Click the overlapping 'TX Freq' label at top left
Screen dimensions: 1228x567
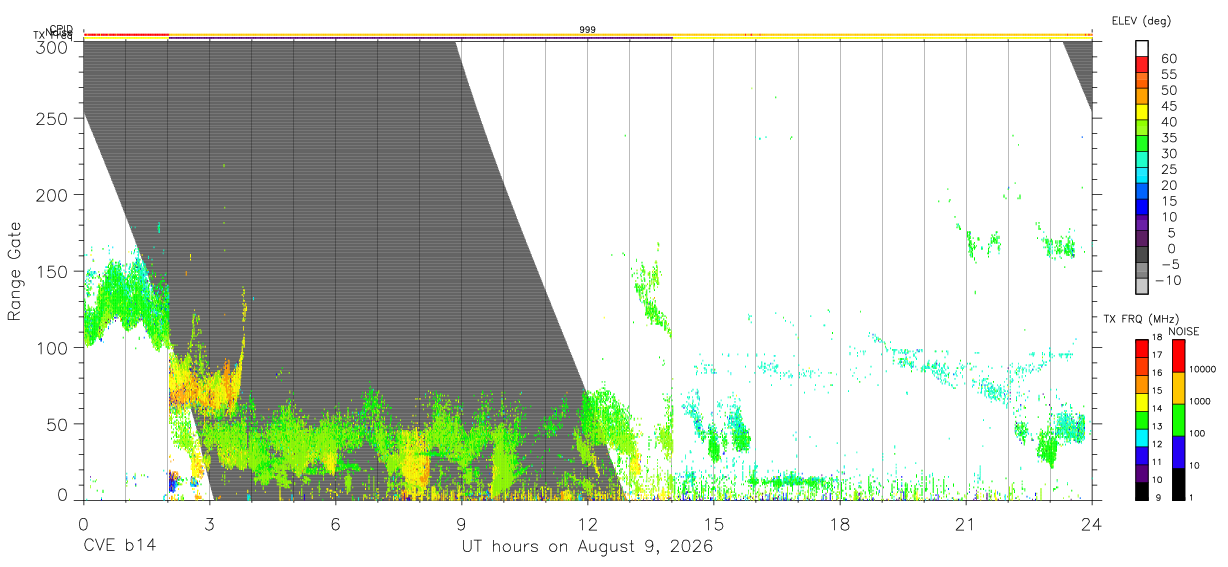54,36
